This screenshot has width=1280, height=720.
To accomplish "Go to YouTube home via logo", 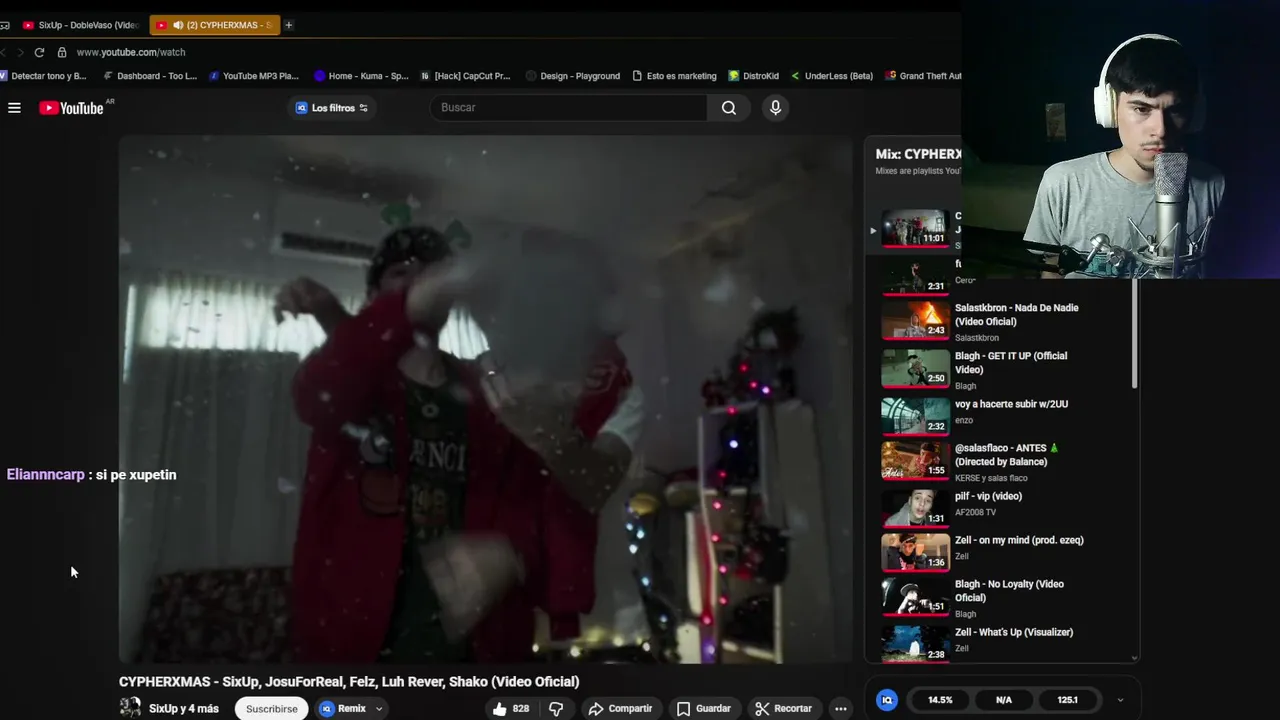I will (x=71, y=108).
